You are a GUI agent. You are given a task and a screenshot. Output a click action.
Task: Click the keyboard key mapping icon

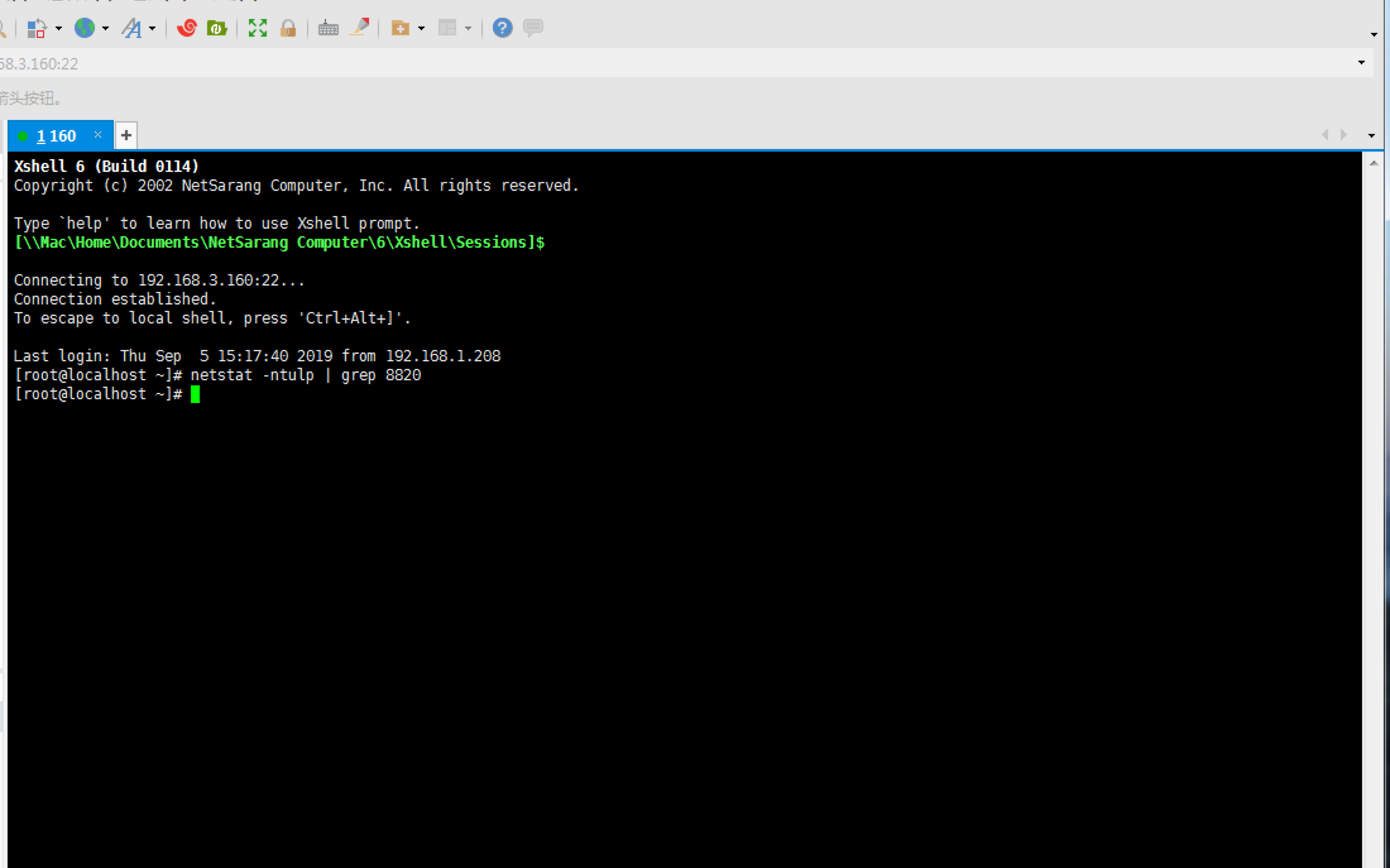point(328,28)
